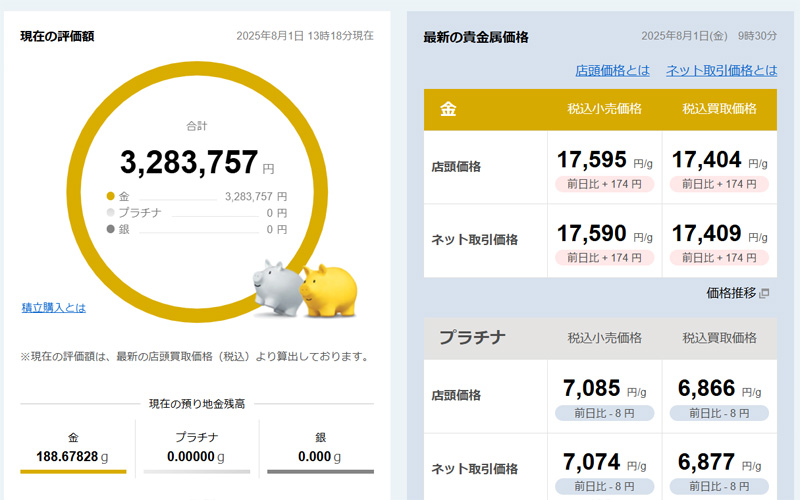800x500 pixels.
Task: Click the platinum net buyback price 6,877
Action: [x=707, y=462]
